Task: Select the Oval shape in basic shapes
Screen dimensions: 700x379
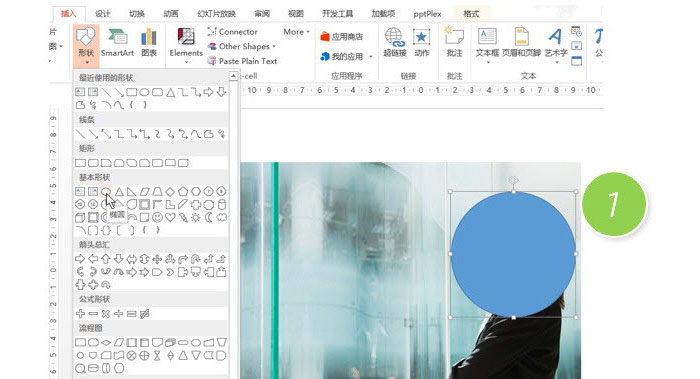Action: click(x=106, y=192)
